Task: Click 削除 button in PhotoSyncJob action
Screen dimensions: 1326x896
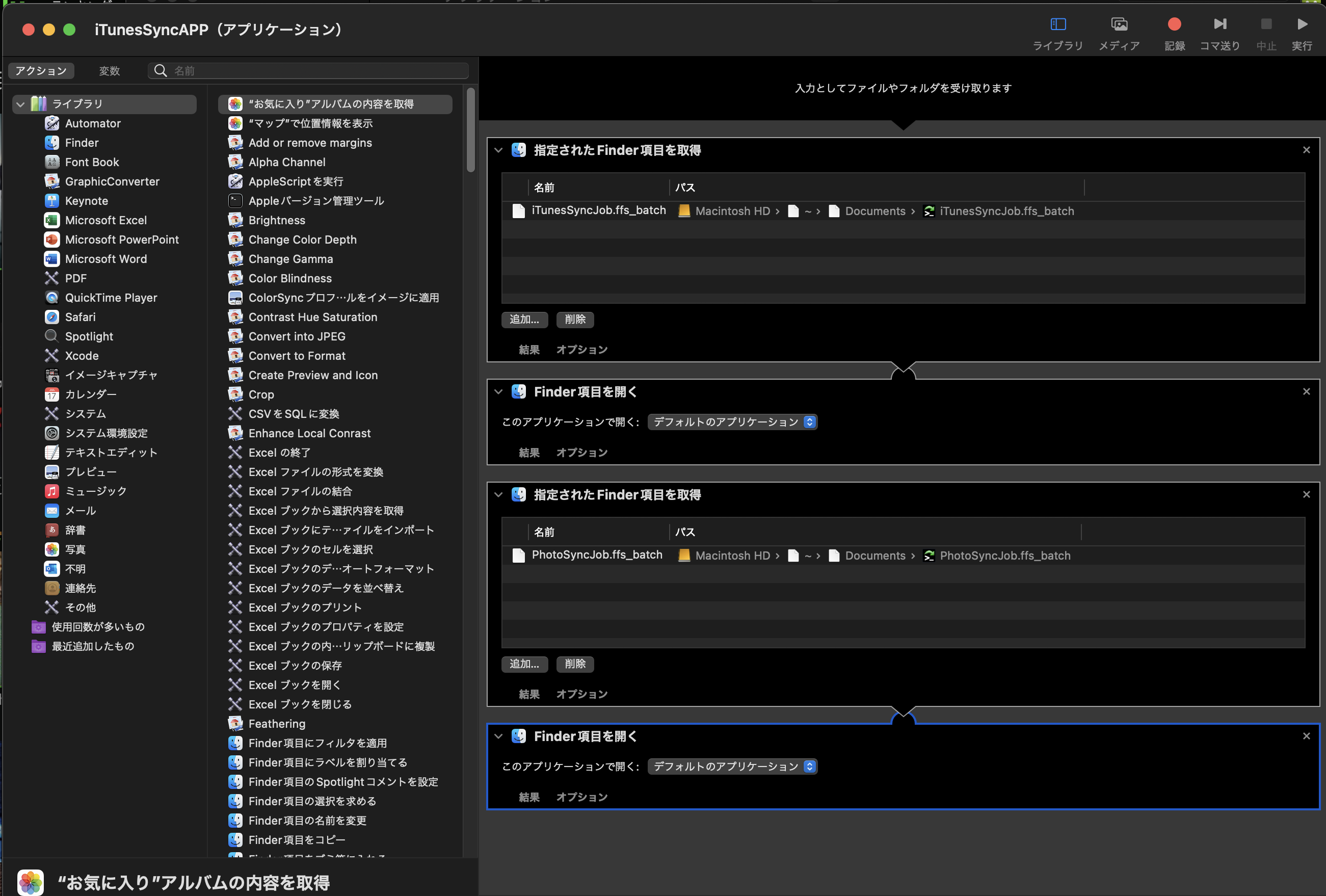Action: pos(574,664)
